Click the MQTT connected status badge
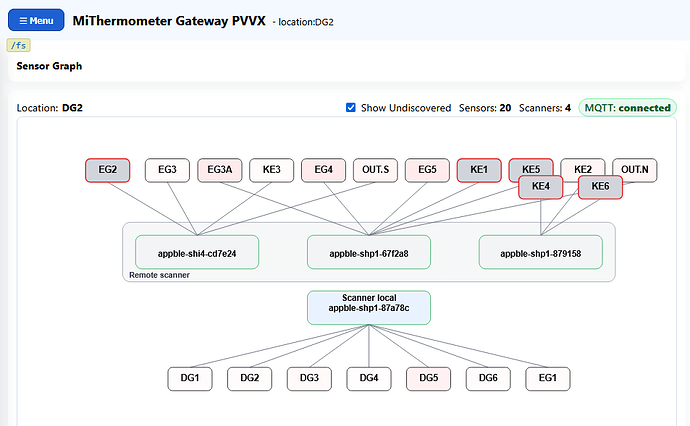The image size is (690, 426). tap(628, 108)
